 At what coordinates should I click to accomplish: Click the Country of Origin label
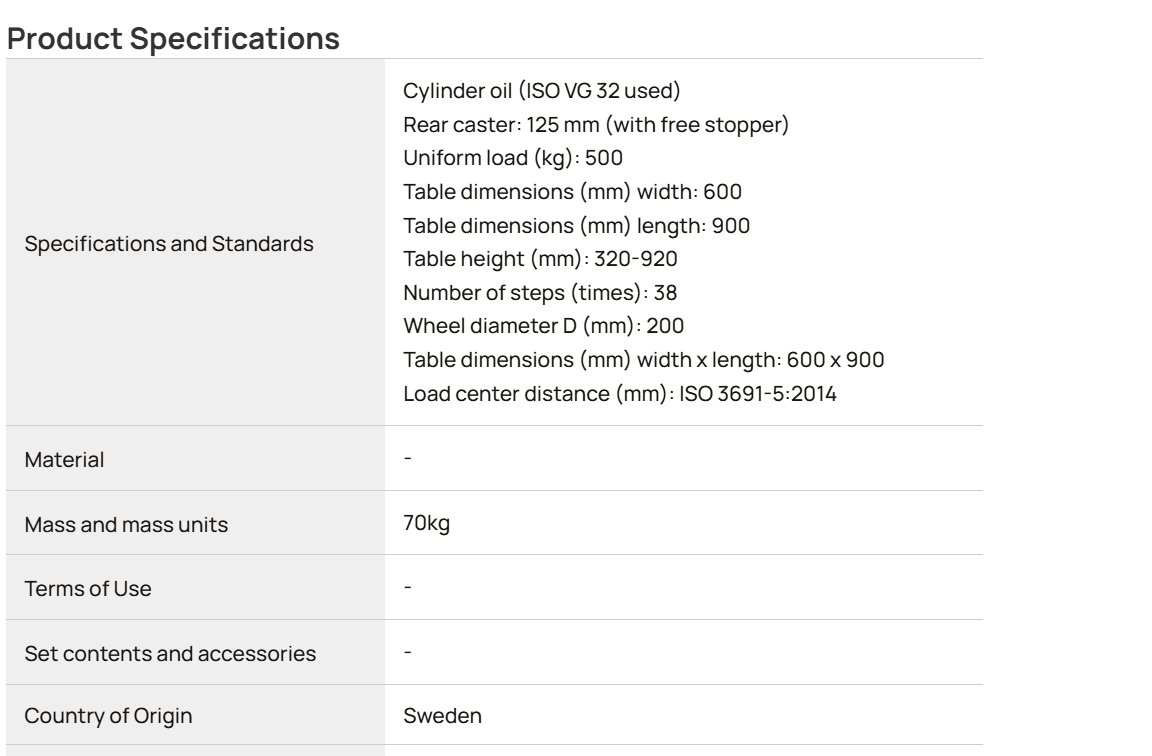point(108,716)
